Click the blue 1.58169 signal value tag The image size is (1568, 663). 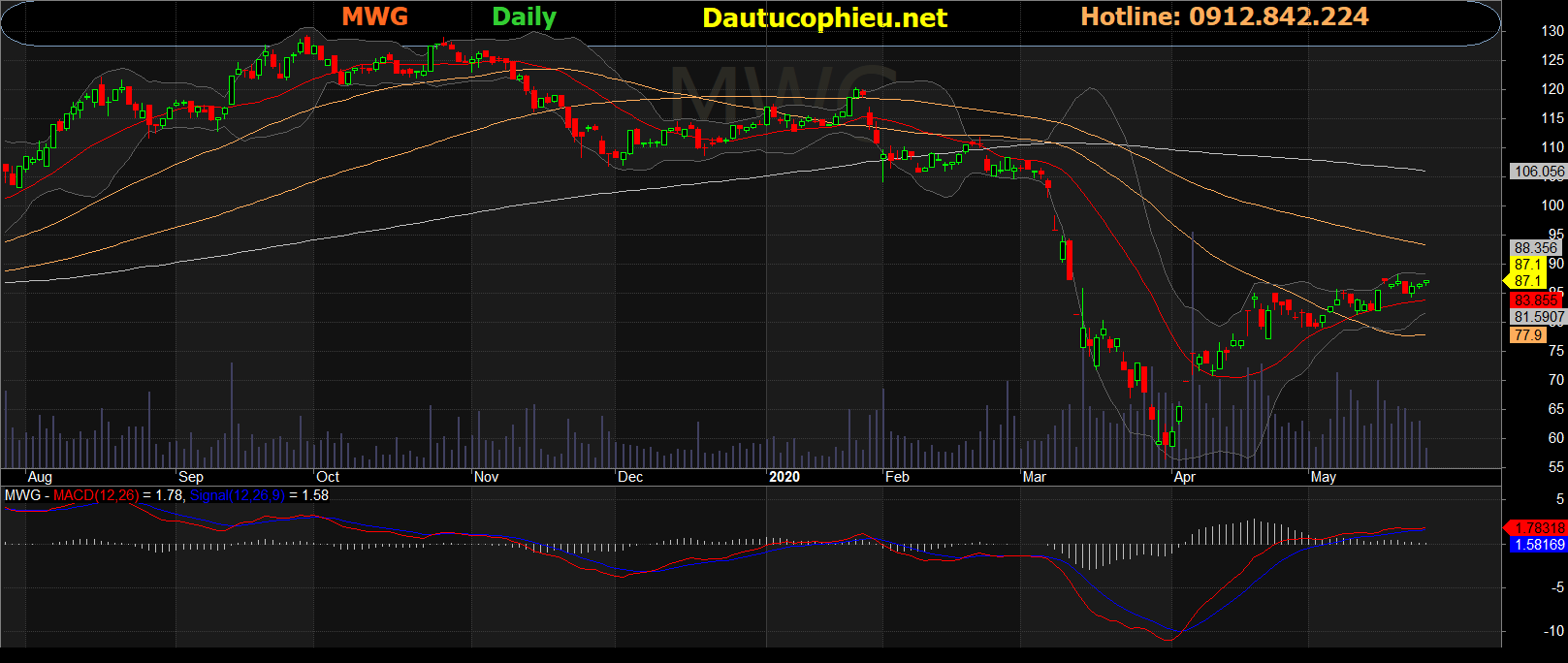tap(1539, 545)
